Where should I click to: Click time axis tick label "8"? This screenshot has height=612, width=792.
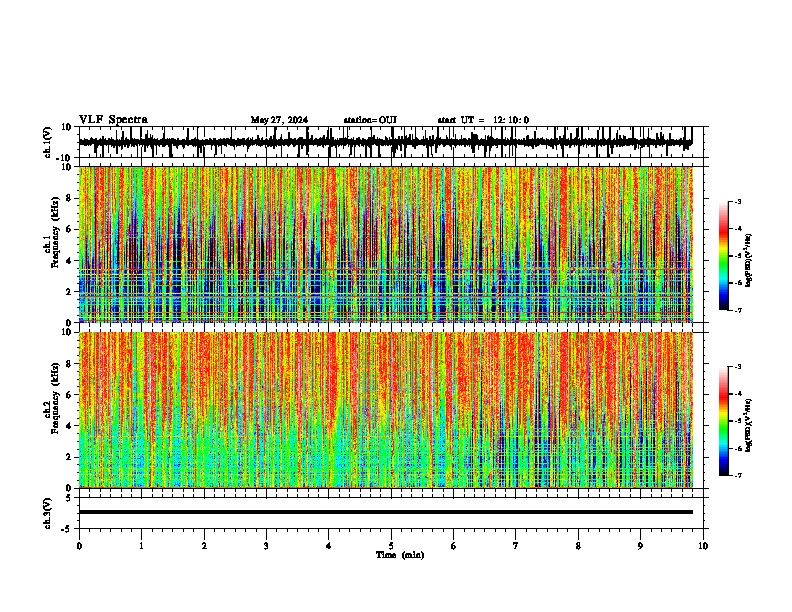(x=578, y=546)
